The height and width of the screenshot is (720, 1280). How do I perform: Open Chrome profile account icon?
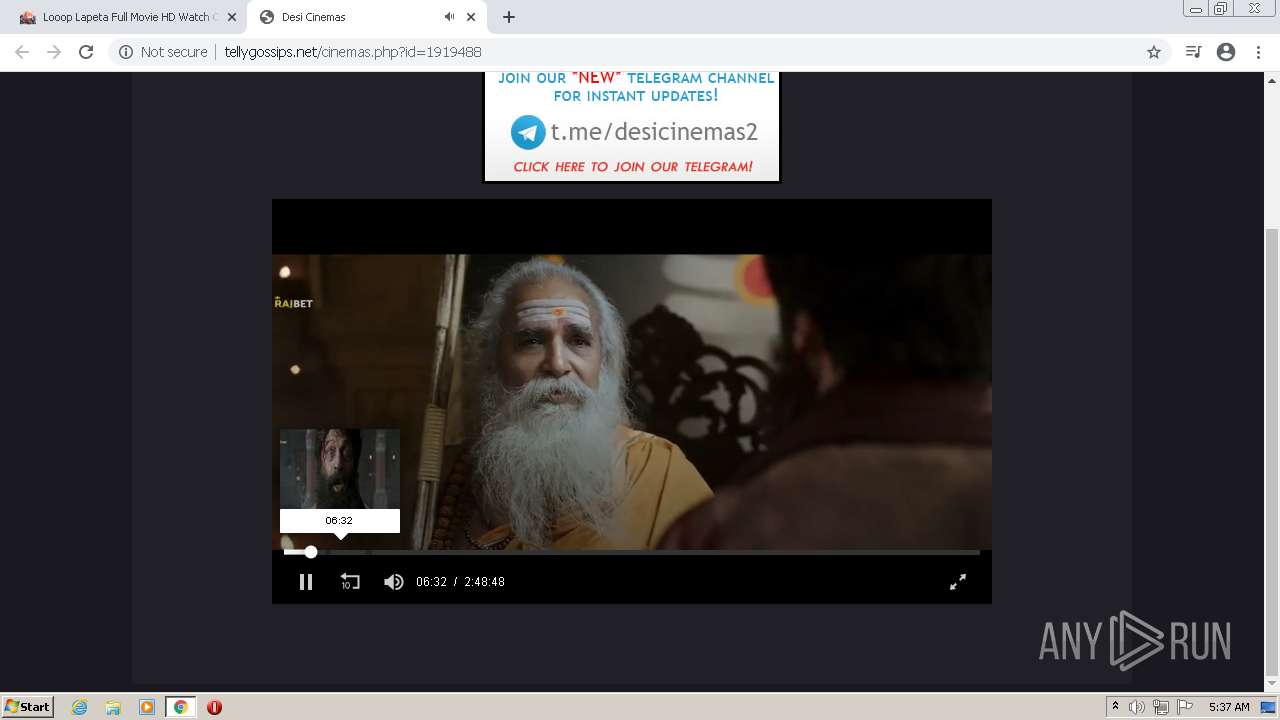click(1226, 52)
